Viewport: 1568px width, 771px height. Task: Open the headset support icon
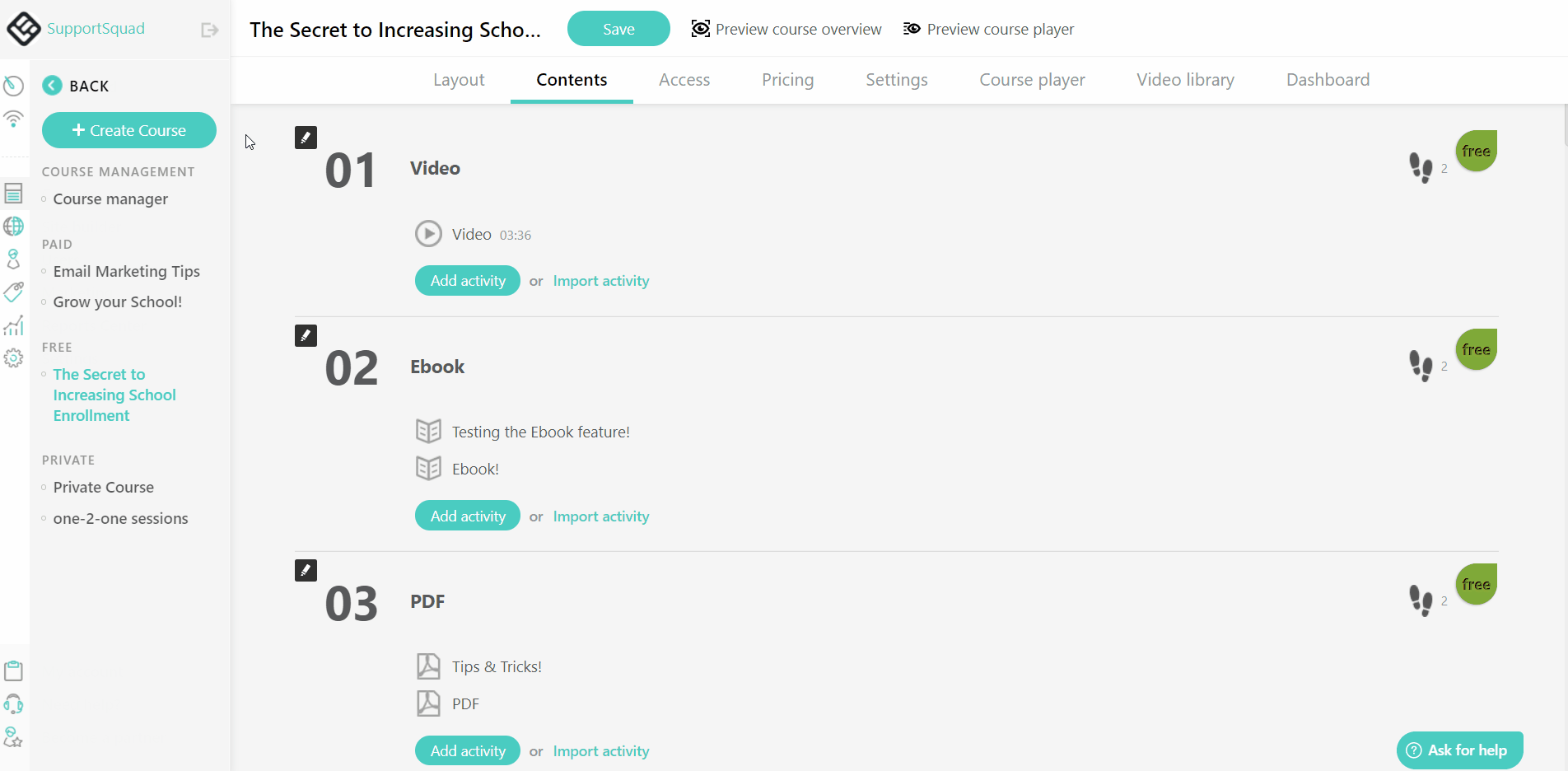tap(14, 704)
